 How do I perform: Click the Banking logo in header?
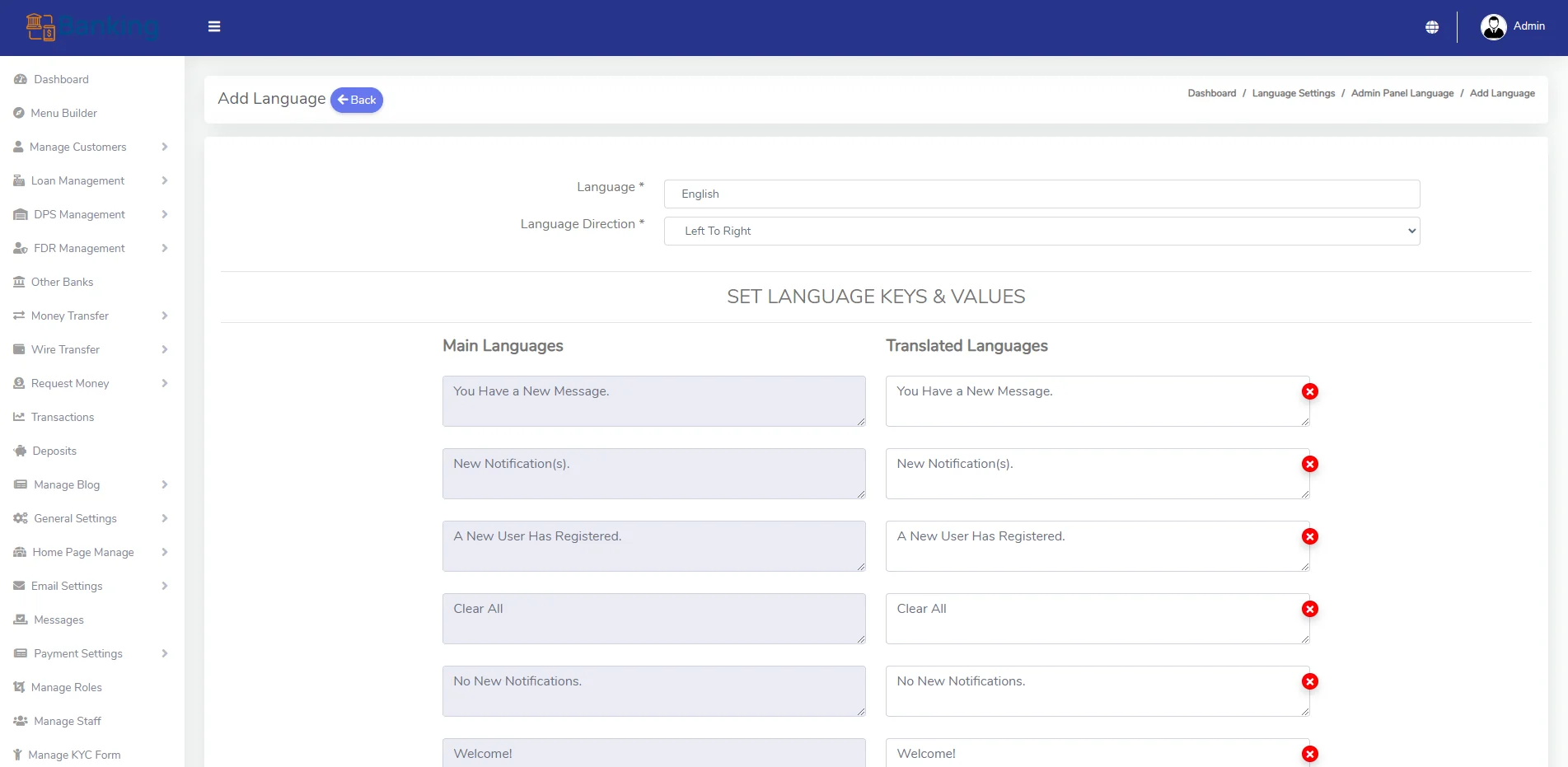pyautogui.click(x=91, y=27)
